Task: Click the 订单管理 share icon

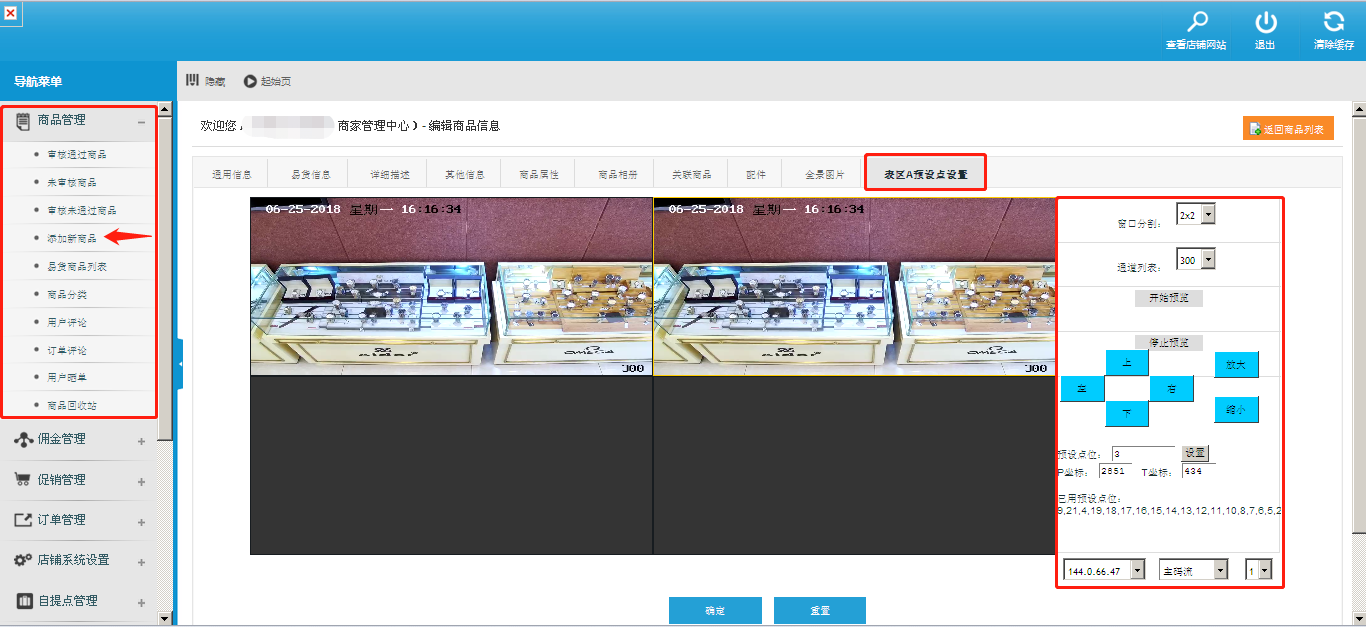Action: [22, 520]
